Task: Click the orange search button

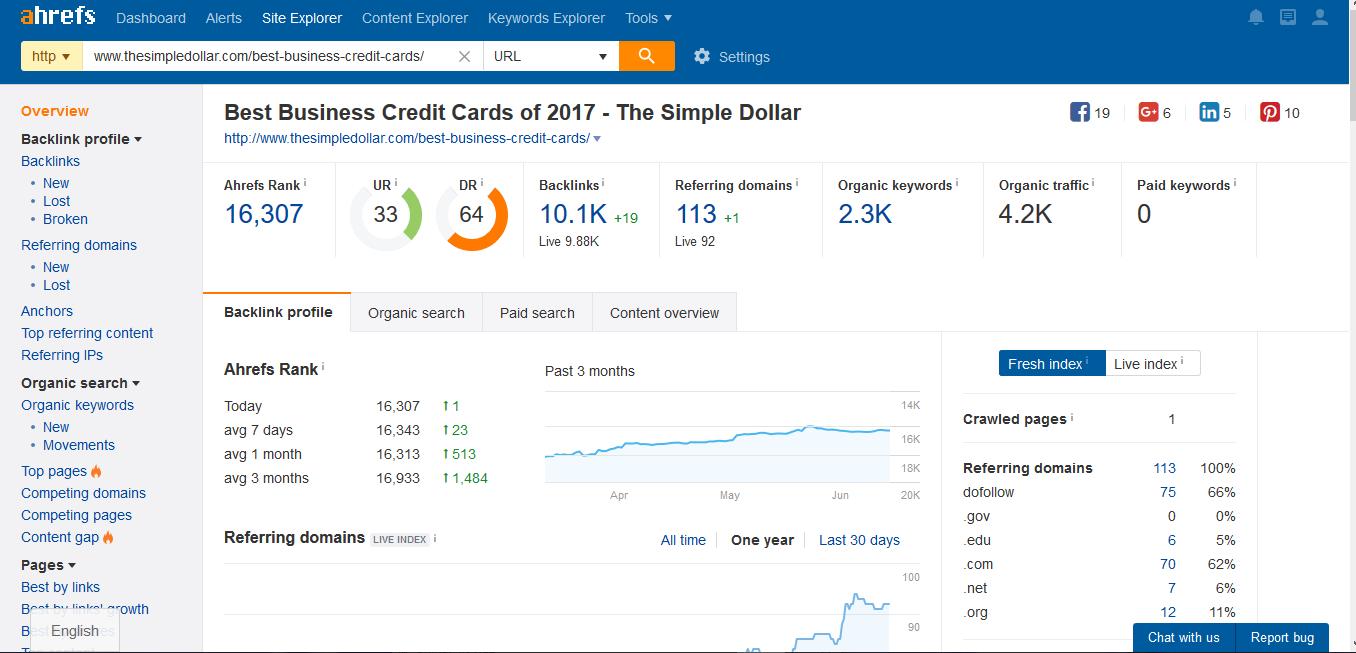Action: (647, 56)
